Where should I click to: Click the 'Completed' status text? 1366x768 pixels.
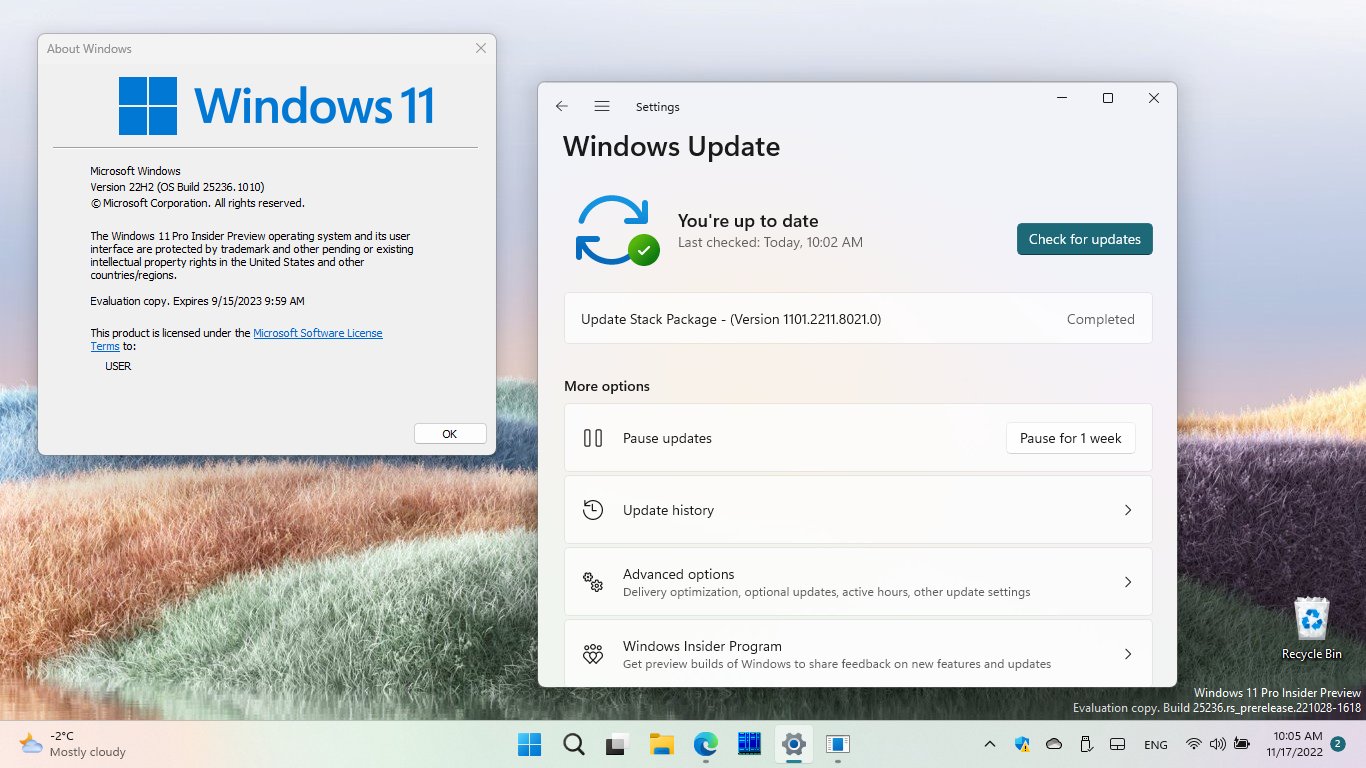click(1101, 319)
